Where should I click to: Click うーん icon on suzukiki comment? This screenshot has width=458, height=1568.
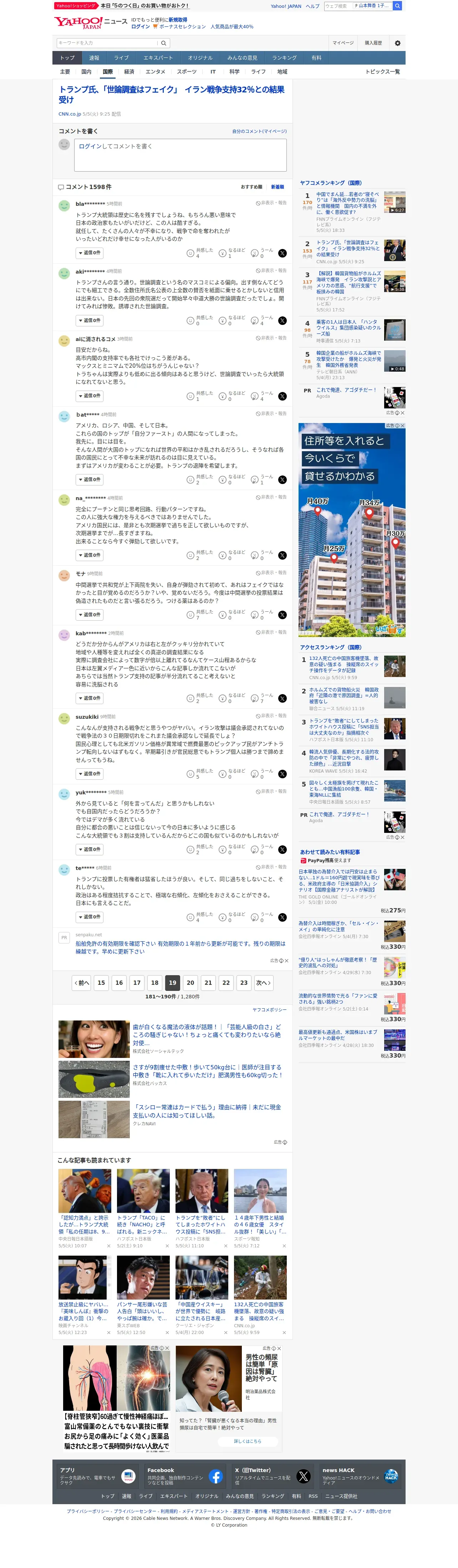[x=255, y=774]
